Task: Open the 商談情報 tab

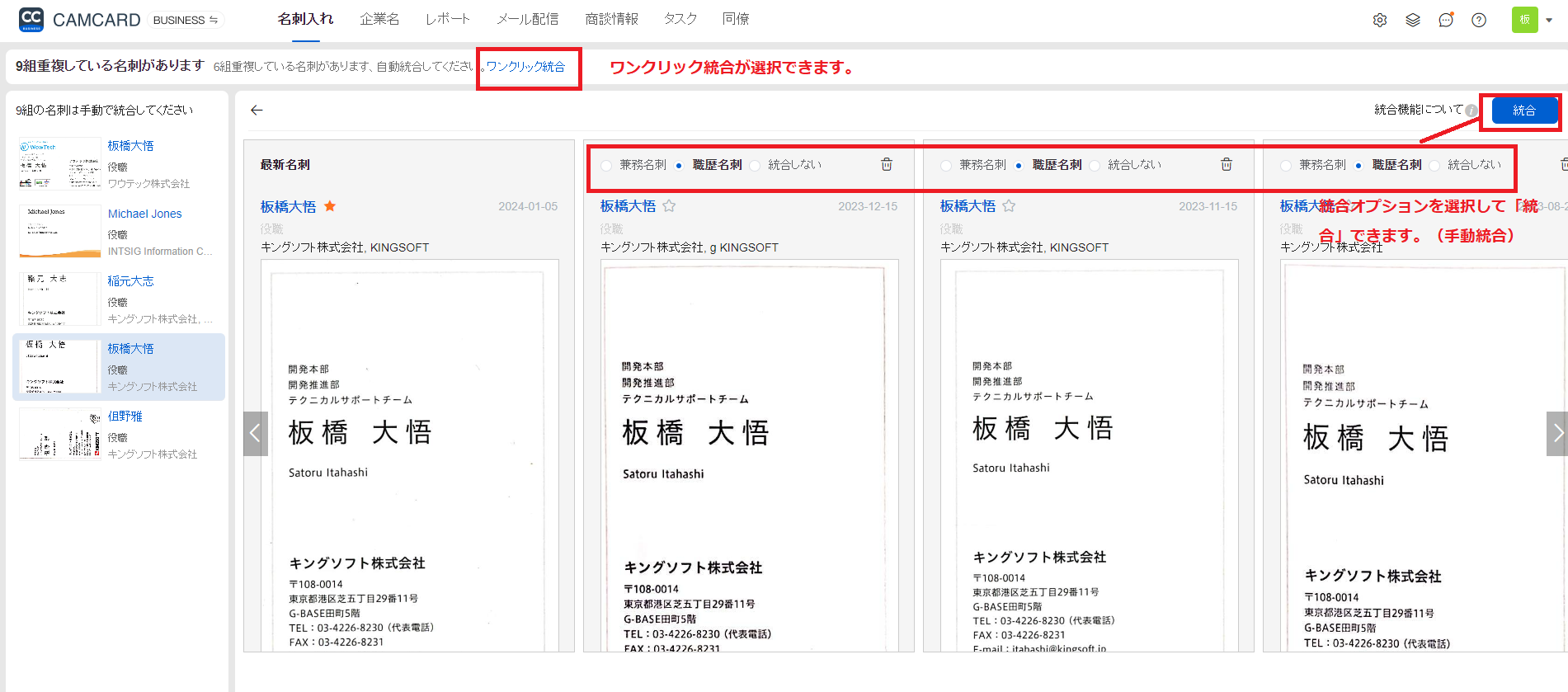Action: pyautogui.click(x=611, y=19)
